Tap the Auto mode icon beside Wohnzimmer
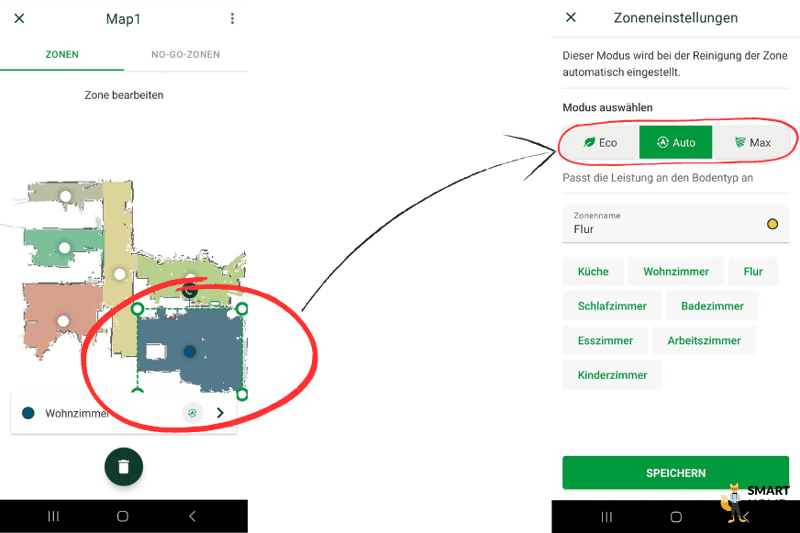Screen dimensions: 800x533 click(x=192, y=413)
